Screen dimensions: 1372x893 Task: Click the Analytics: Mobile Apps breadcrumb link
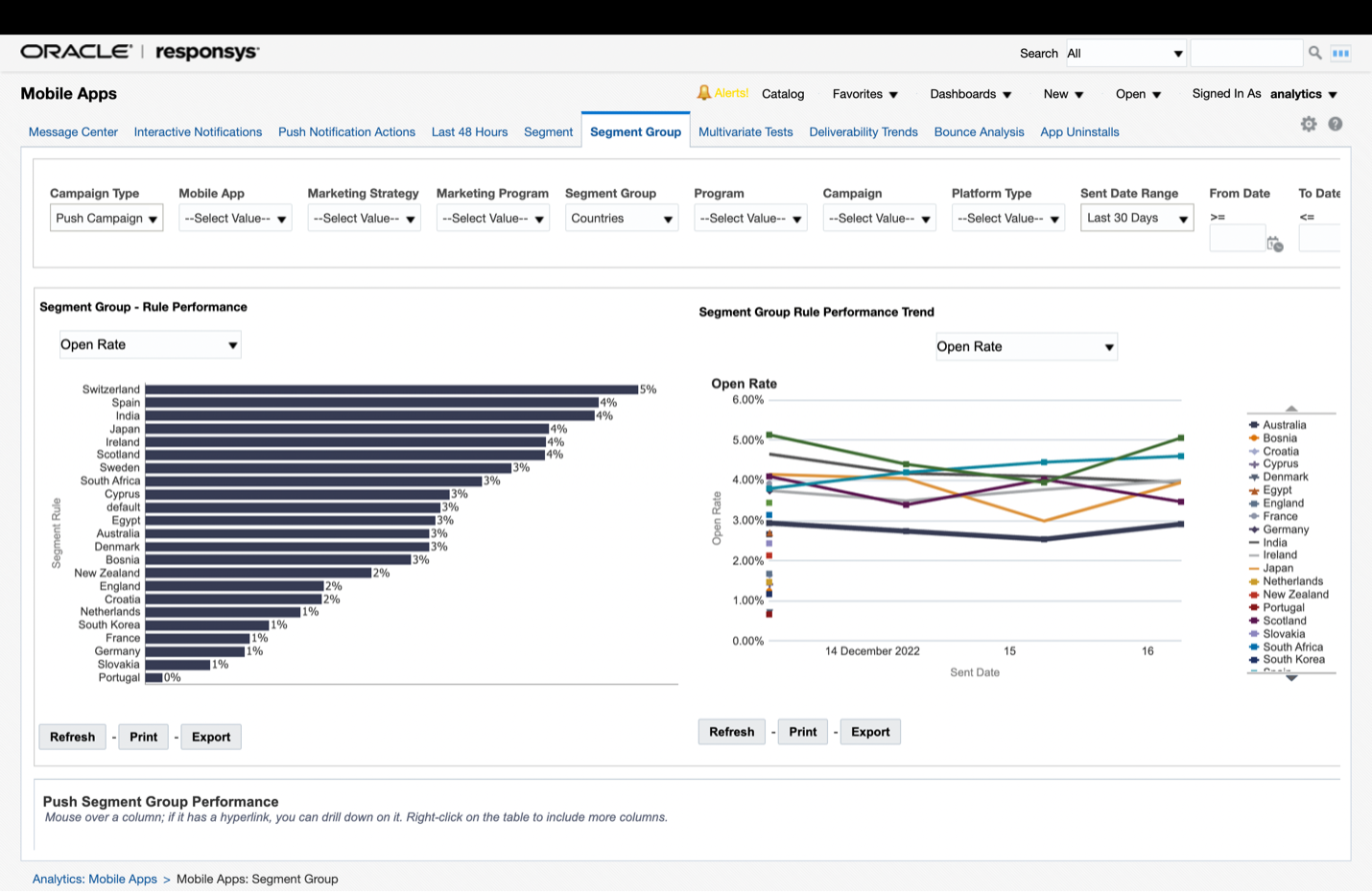pos(95,879)
